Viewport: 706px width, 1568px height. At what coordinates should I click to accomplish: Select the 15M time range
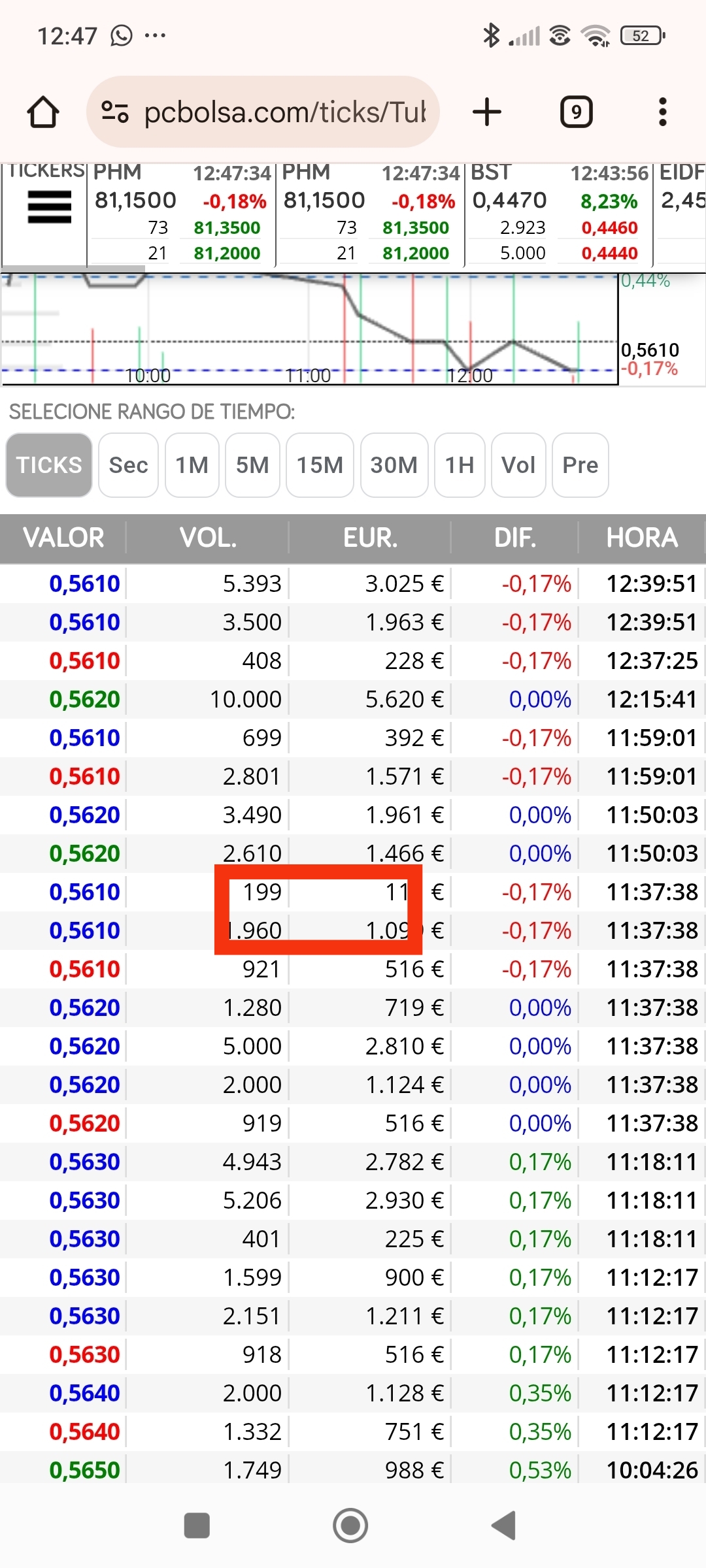coord(320,465)
